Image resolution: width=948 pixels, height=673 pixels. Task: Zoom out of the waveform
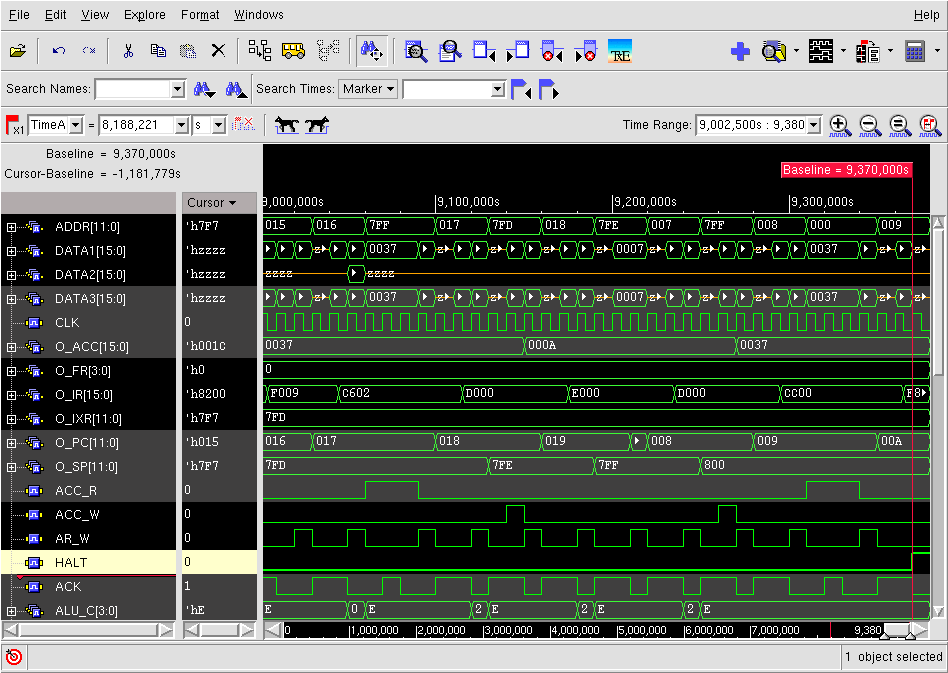pos(870,125)
